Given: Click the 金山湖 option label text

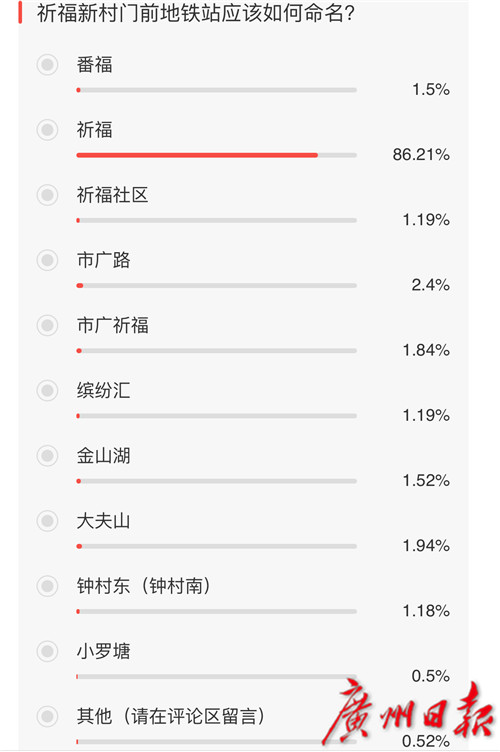Looking at the screenshot, I should coord(104,456).
